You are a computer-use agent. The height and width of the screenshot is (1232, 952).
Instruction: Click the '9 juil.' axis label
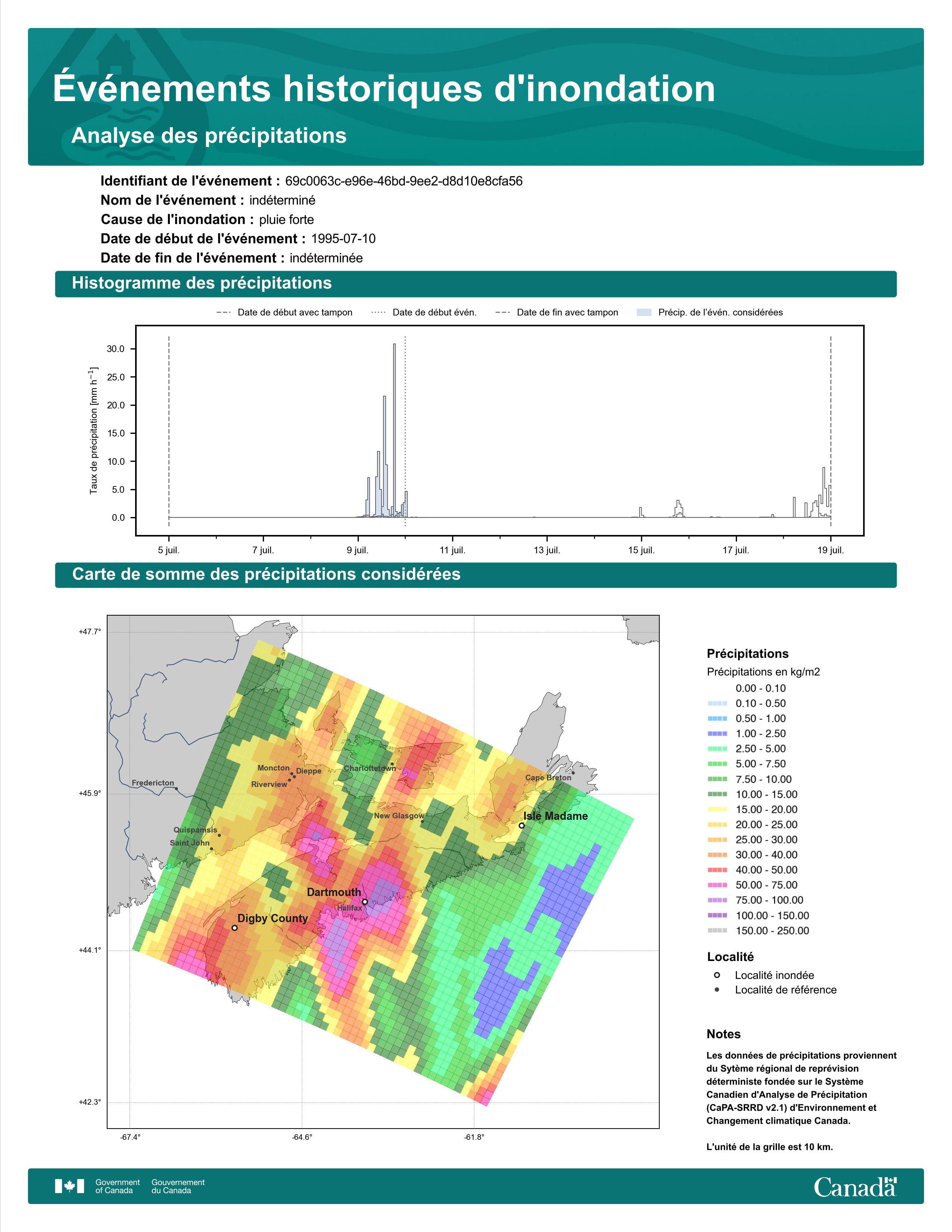point(358,551)
